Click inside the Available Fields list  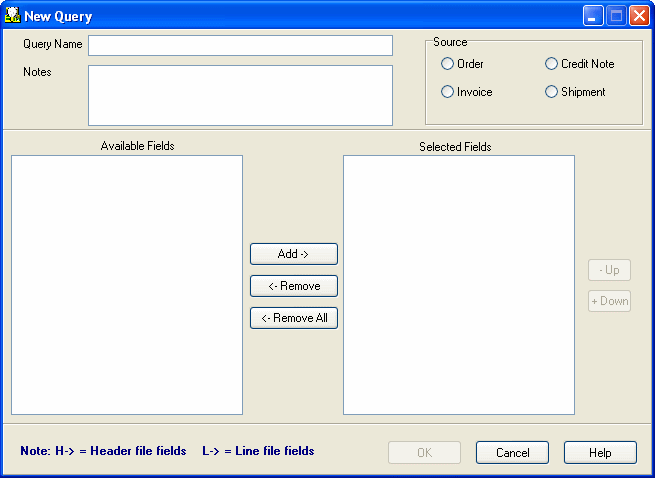(127, 284)
